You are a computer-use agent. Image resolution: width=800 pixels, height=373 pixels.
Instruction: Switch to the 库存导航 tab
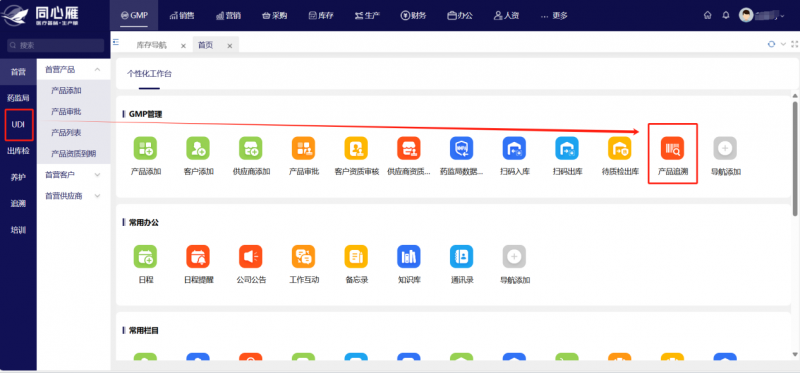[152, 45]
